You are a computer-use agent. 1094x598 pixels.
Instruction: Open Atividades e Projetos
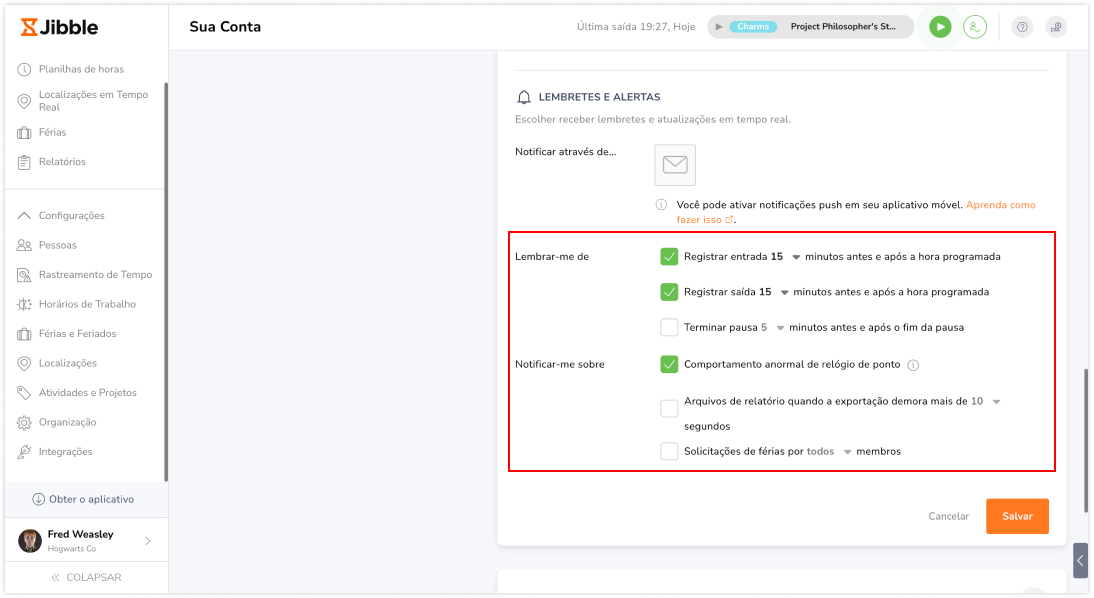click(89, 392)
